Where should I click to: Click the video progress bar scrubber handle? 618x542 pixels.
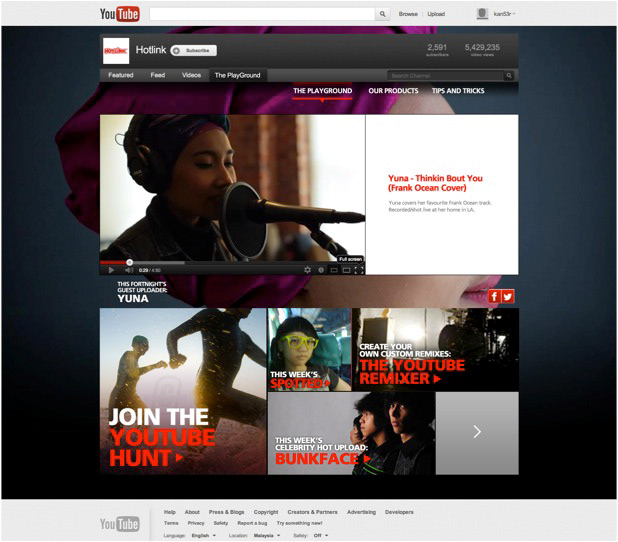point(129,262)
